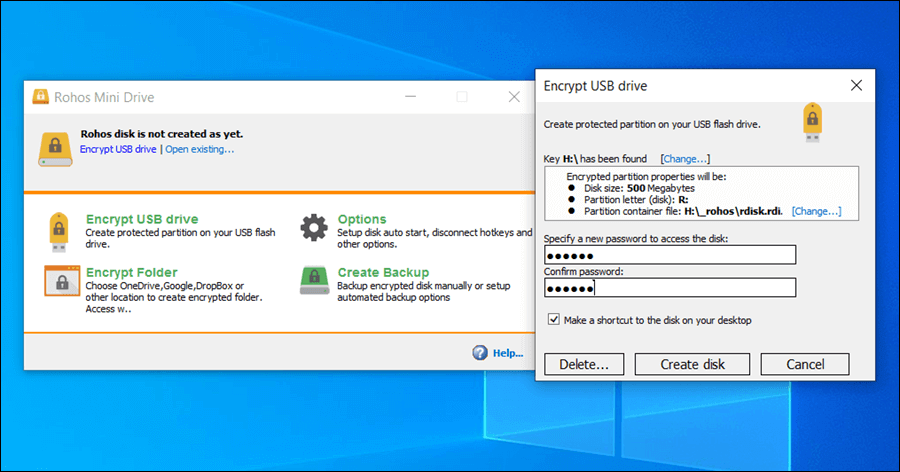900x472 pixels.
Task: Click Change link beside the partition container file
Action: (816, 211)
